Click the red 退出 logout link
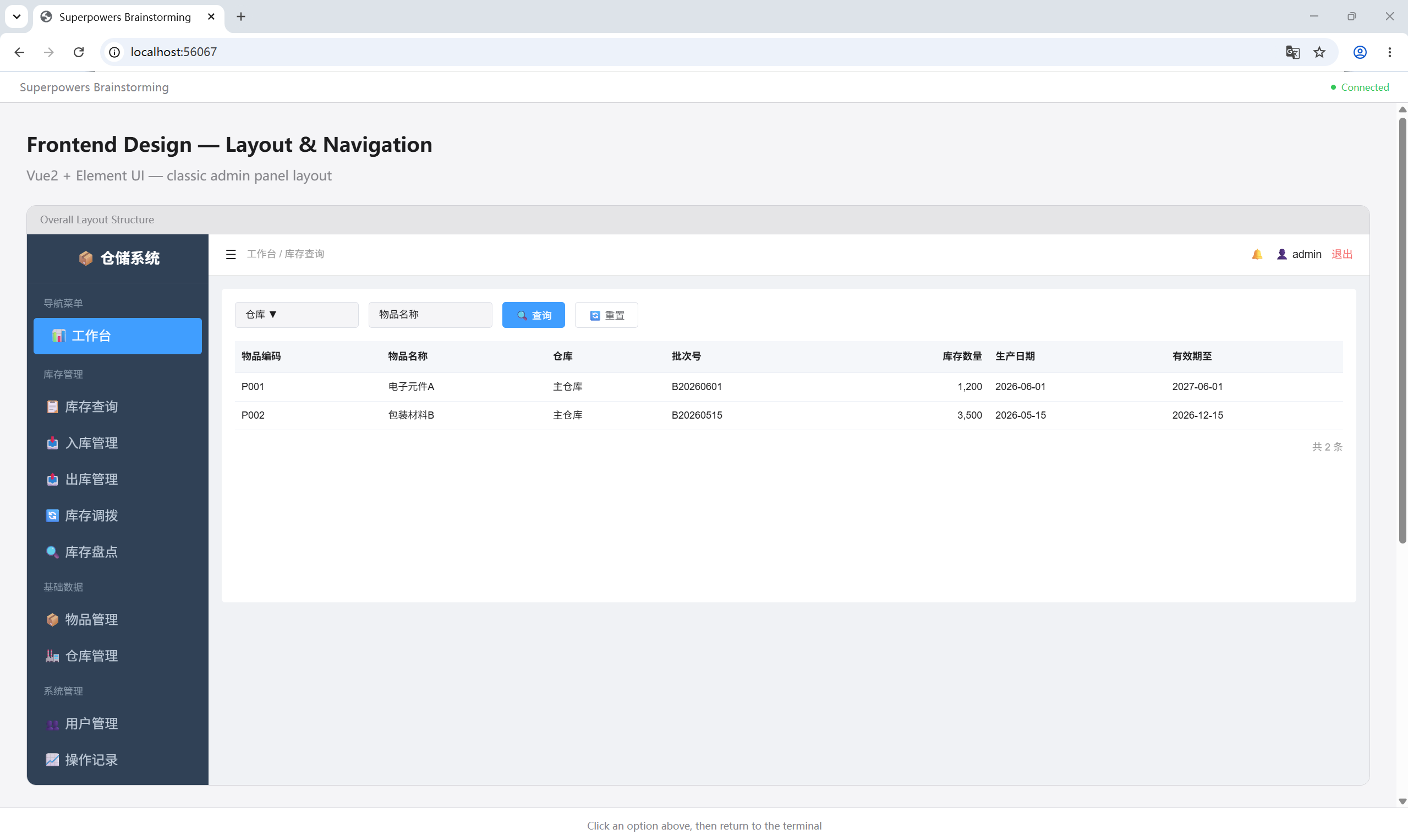Image resolution: width=1408 pixels, height=840 pixels. [x=1342, y=254]
